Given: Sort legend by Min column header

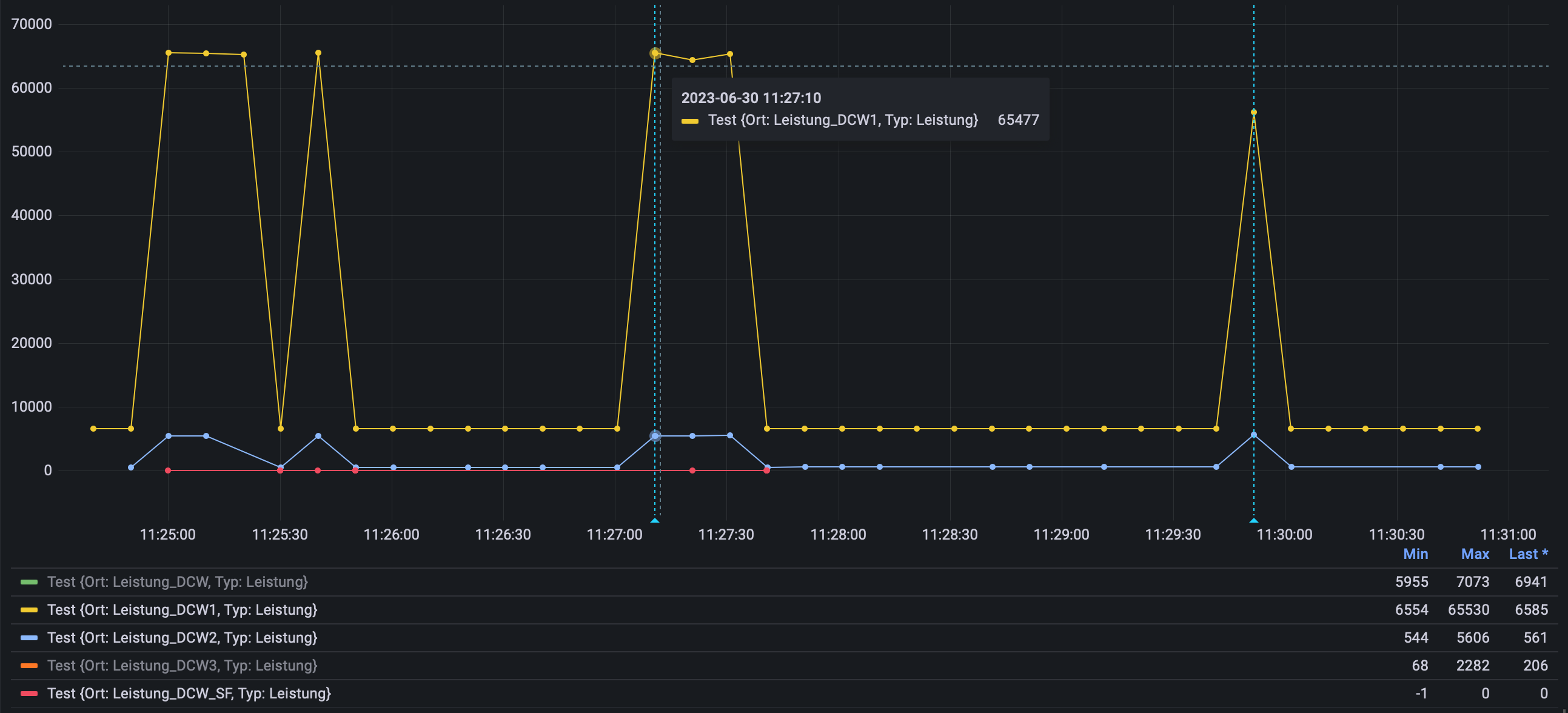Looking at the screenshot, I should [1415, 554].
